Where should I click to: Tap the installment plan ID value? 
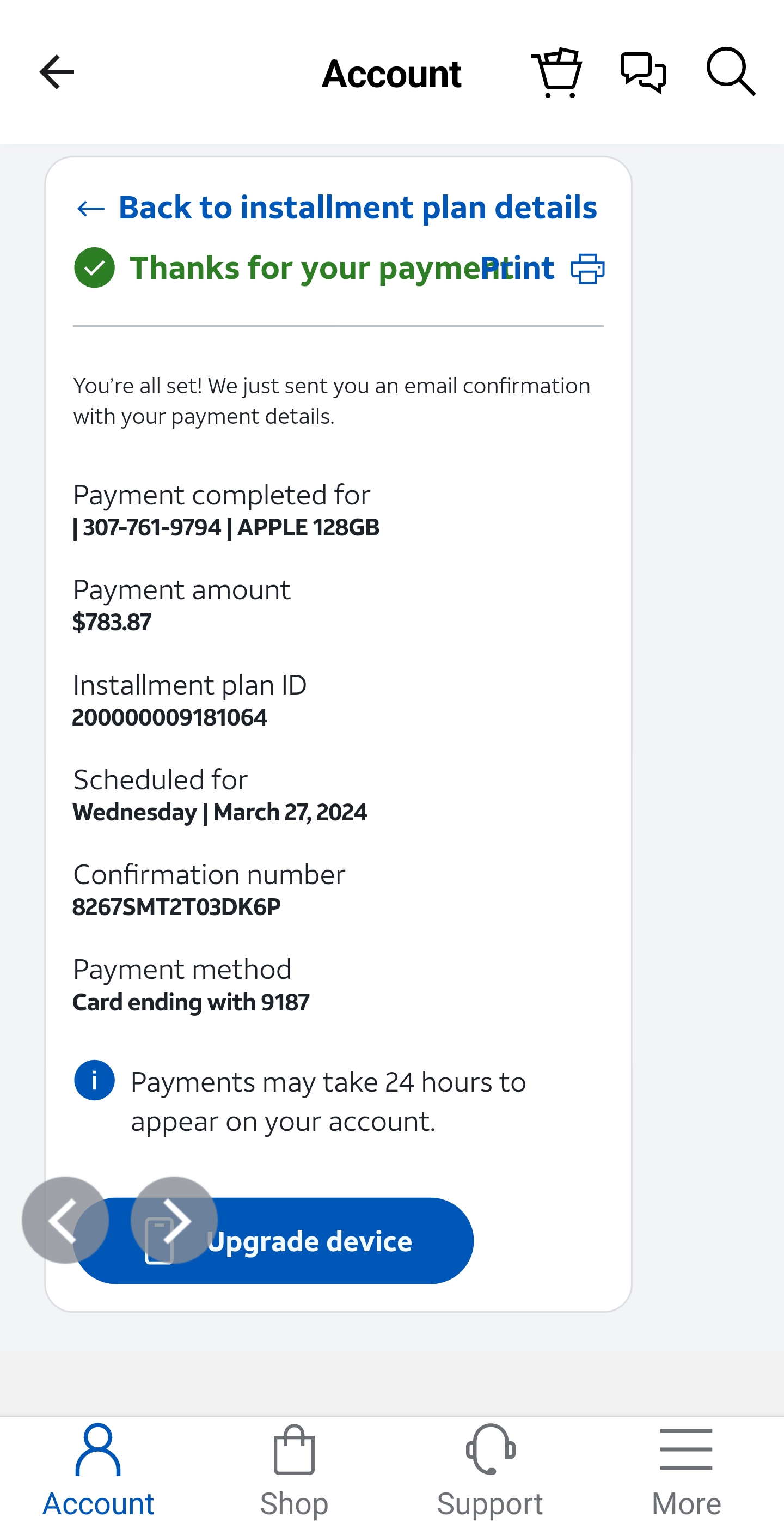(169, 717)
